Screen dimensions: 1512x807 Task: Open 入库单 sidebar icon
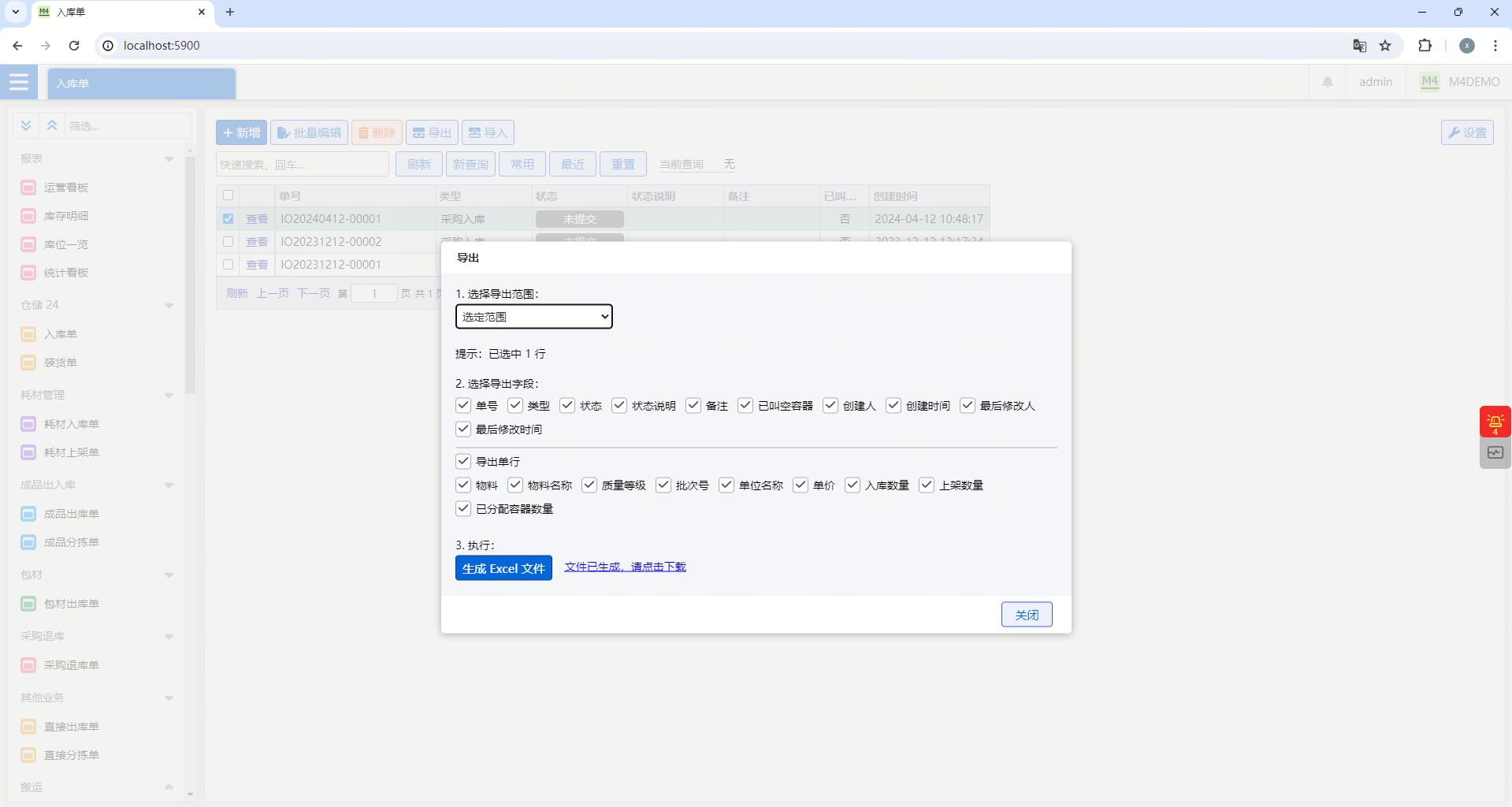pos(28,334)
